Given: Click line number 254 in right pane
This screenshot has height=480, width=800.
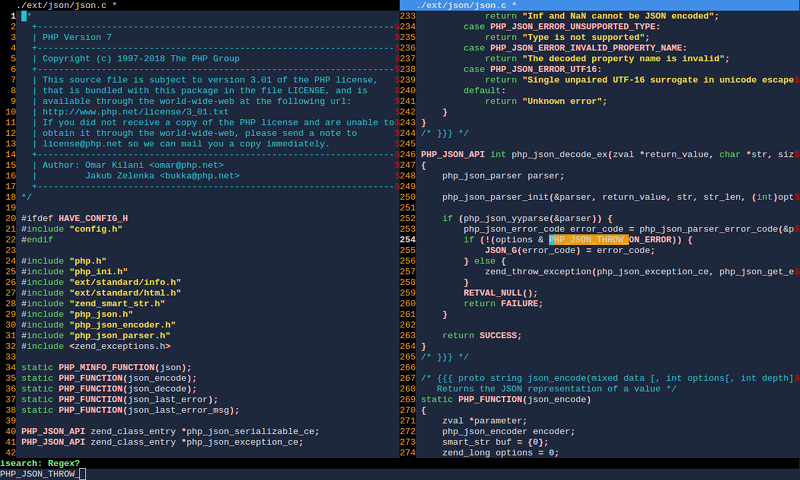Looking at the screenshot, I should pyautogui.click(x=408, y=240).
